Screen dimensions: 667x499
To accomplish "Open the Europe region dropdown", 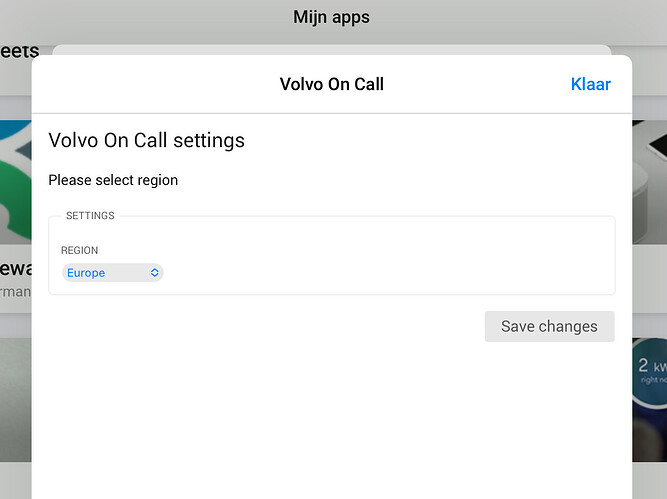I will (113, 273).
